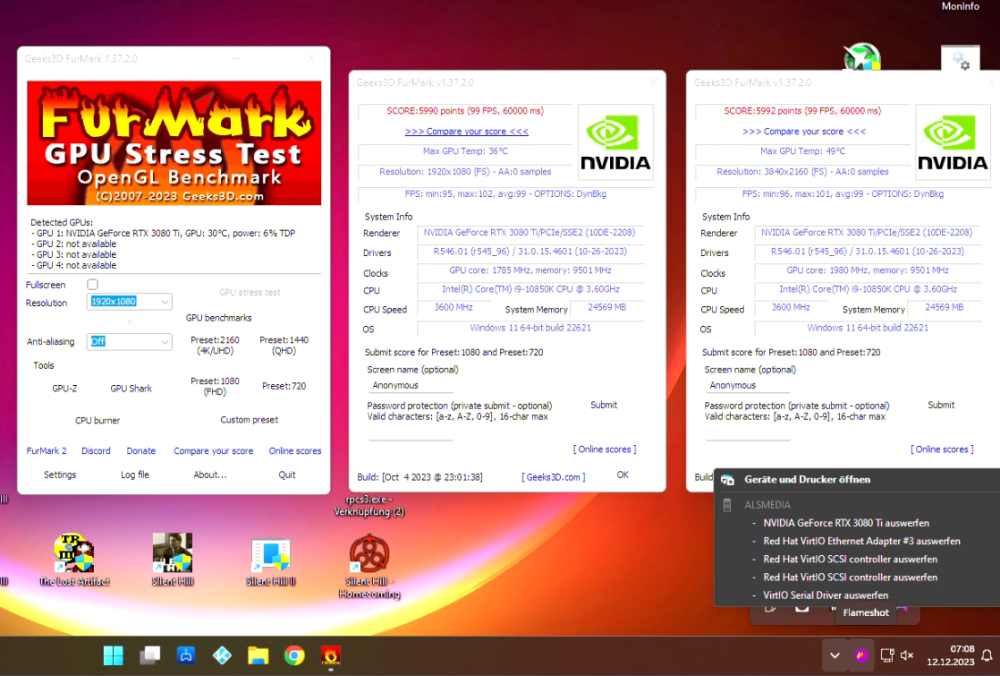
Task: Open Task View from the taskbar
Action: coord(150,655)
